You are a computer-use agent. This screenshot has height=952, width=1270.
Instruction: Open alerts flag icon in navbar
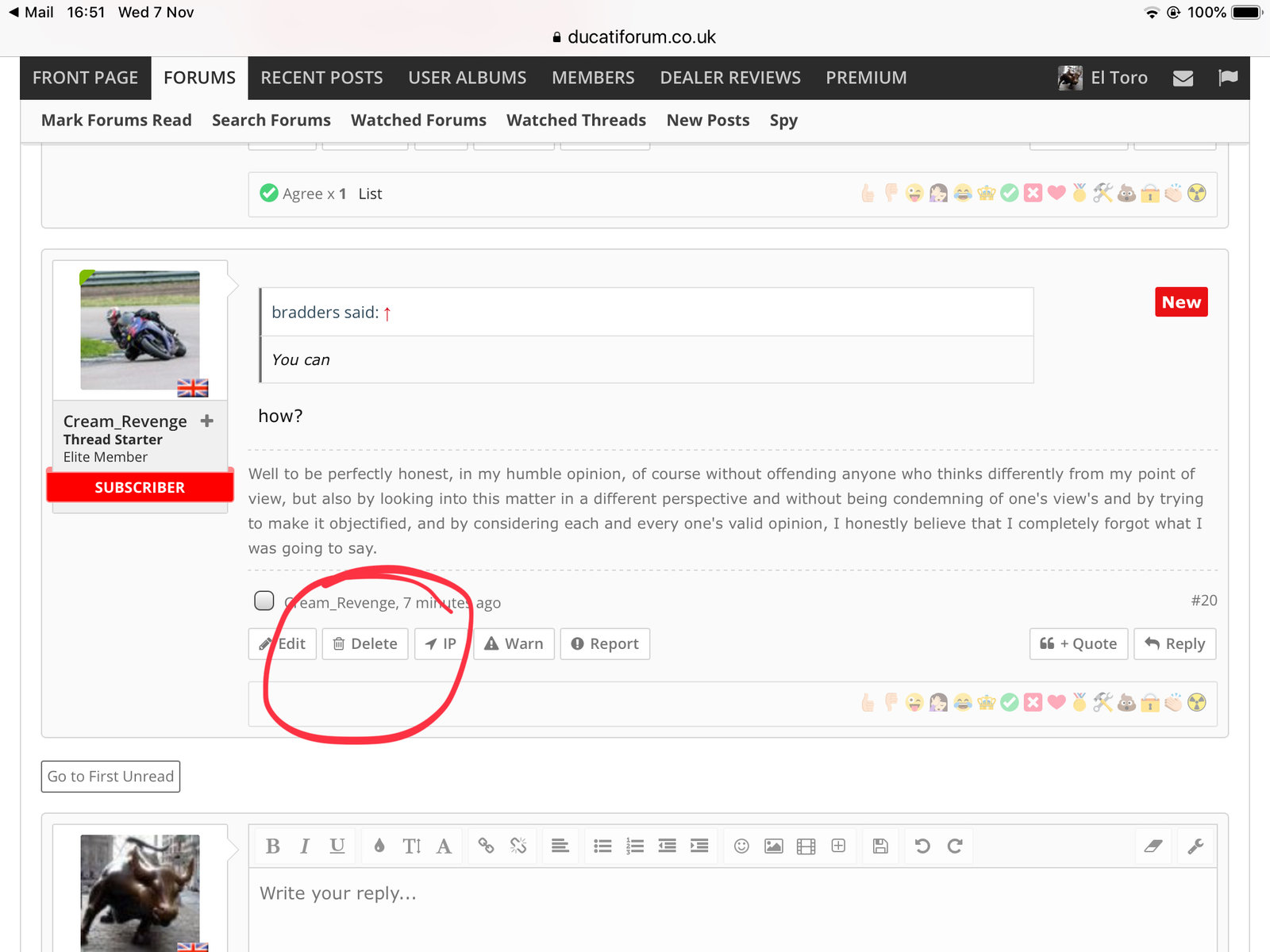pyautogui.click(x=1228, y=78)
